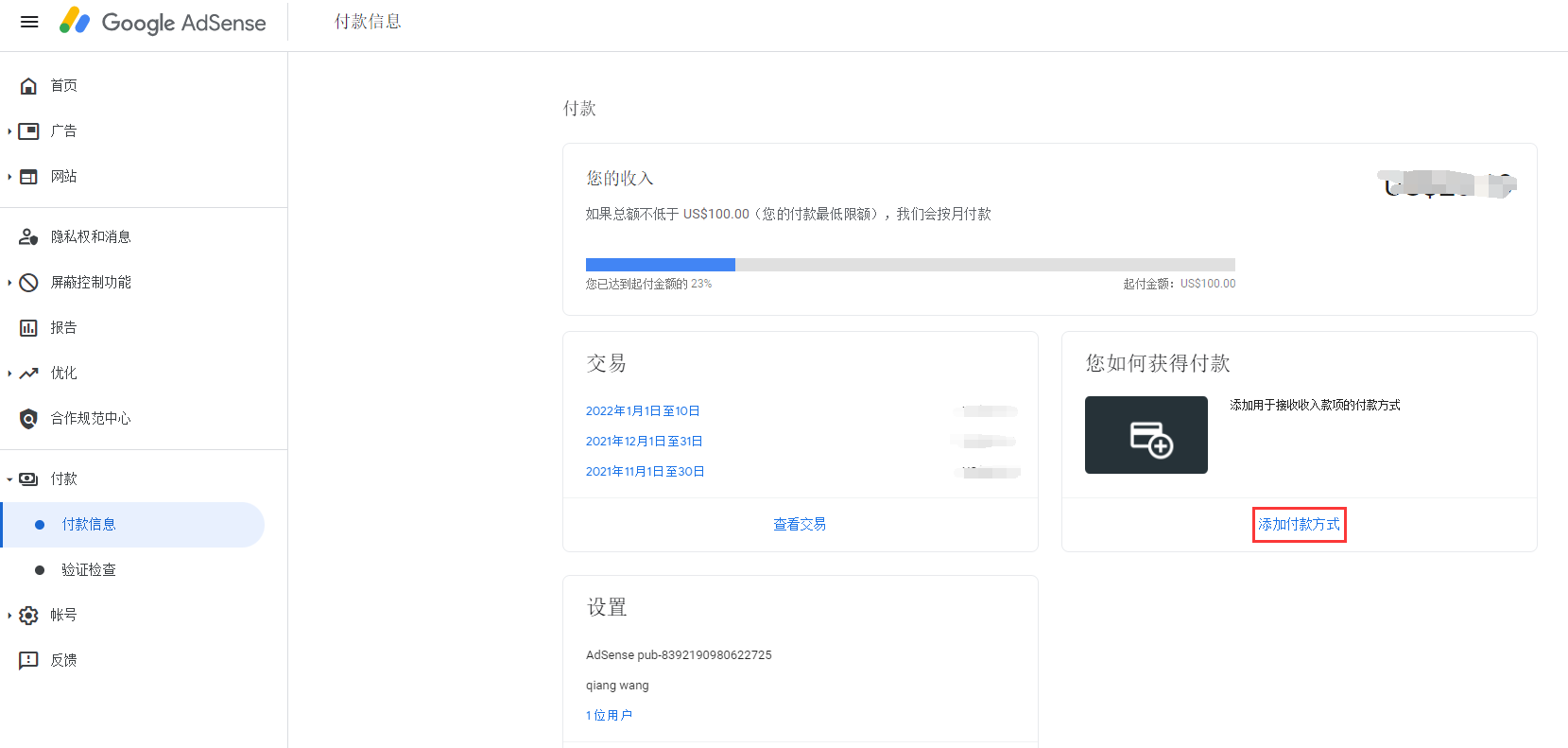Click the 反馈 feedback icon

(29, 660)
